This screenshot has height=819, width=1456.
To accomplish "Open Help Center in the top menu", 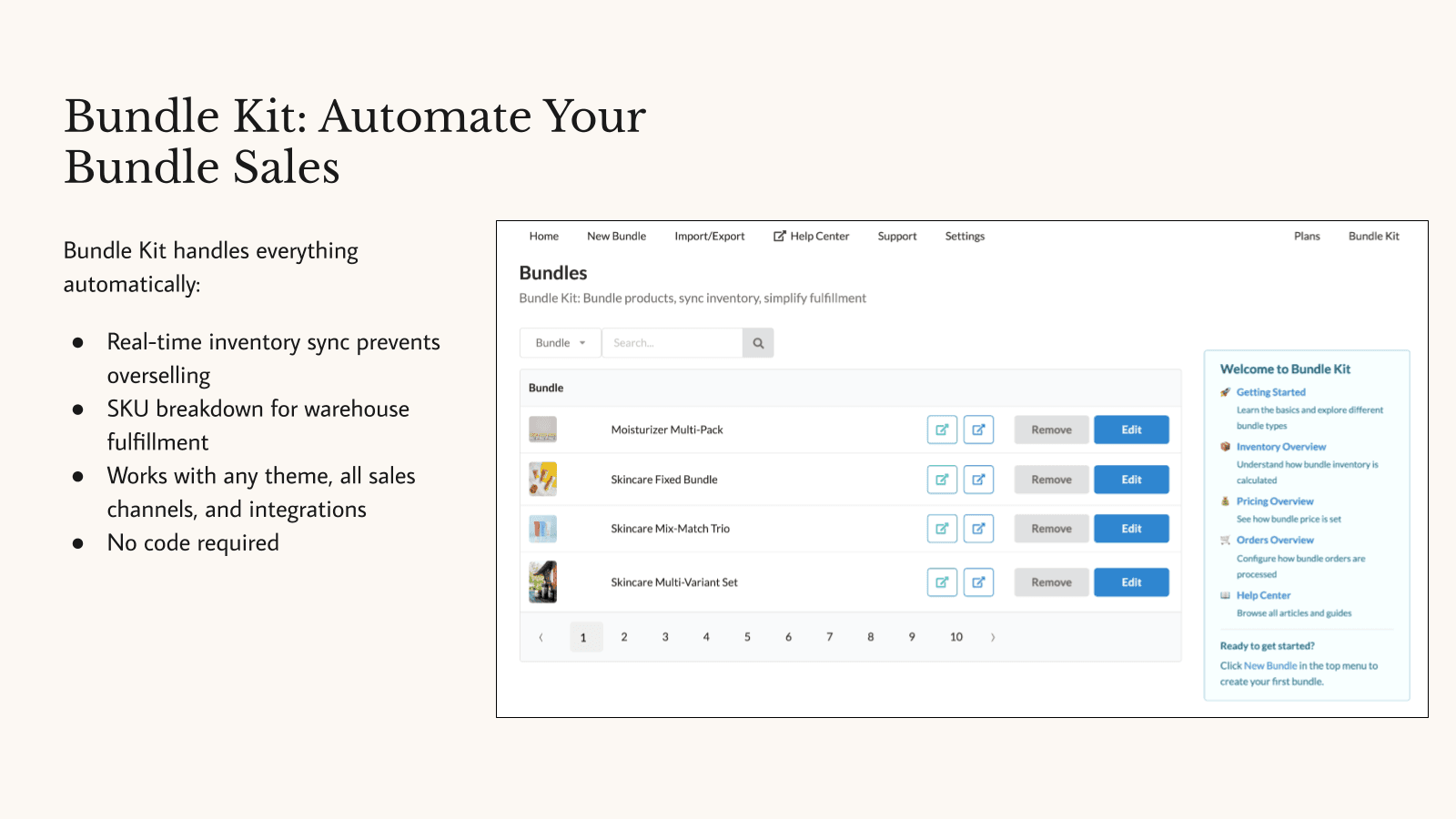I will point(812,237).
